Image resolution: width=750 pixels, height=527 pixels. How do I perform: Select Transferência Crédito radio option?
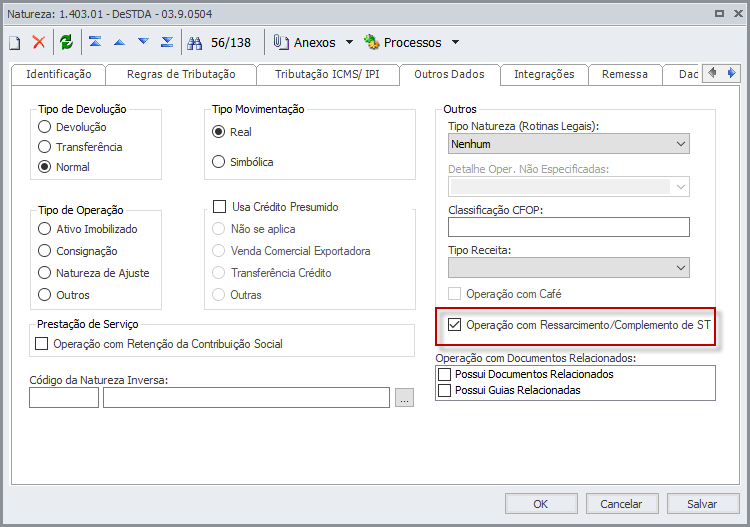coord(219,273)
